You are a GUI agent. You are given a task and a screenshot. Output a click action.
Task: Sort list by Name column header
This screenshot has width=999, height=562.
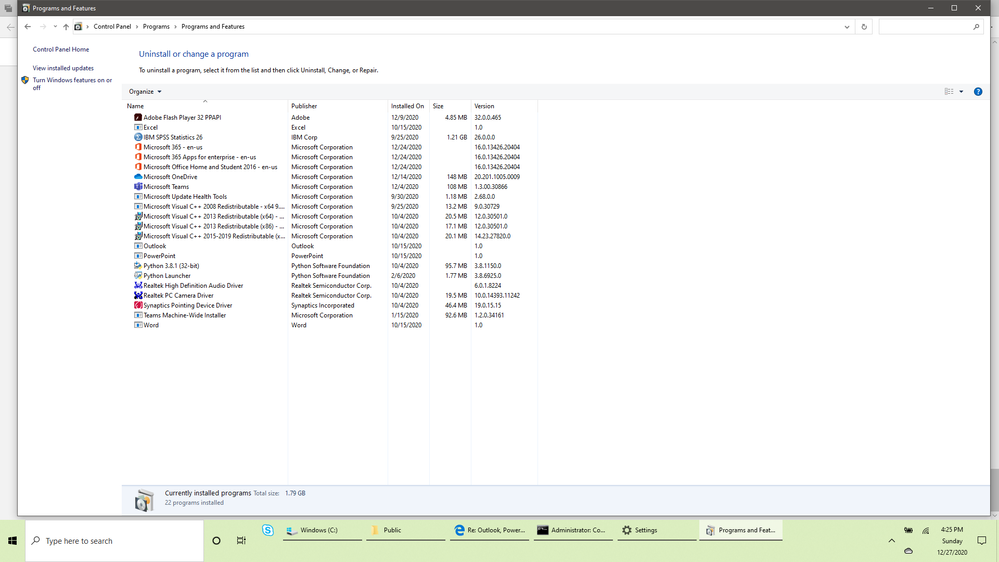pyautogui.click(x=206, y=106)
